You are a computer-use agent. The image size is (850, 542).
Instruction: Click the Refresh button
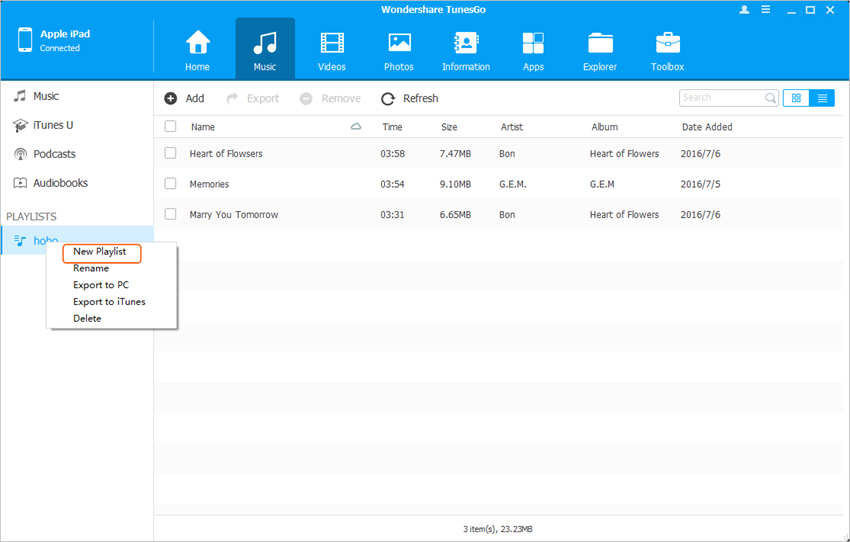pyautogui.click(x=410, y=98)
